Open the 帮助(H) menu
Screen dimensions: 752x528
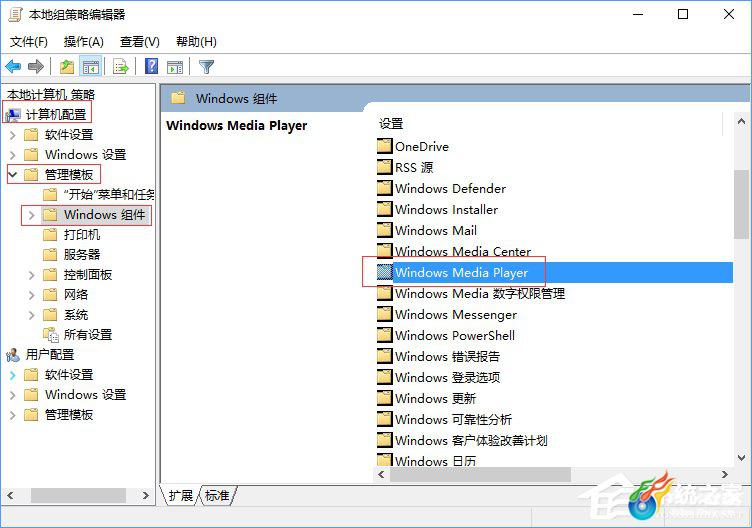pyautogui.click(x=196, y=42)
